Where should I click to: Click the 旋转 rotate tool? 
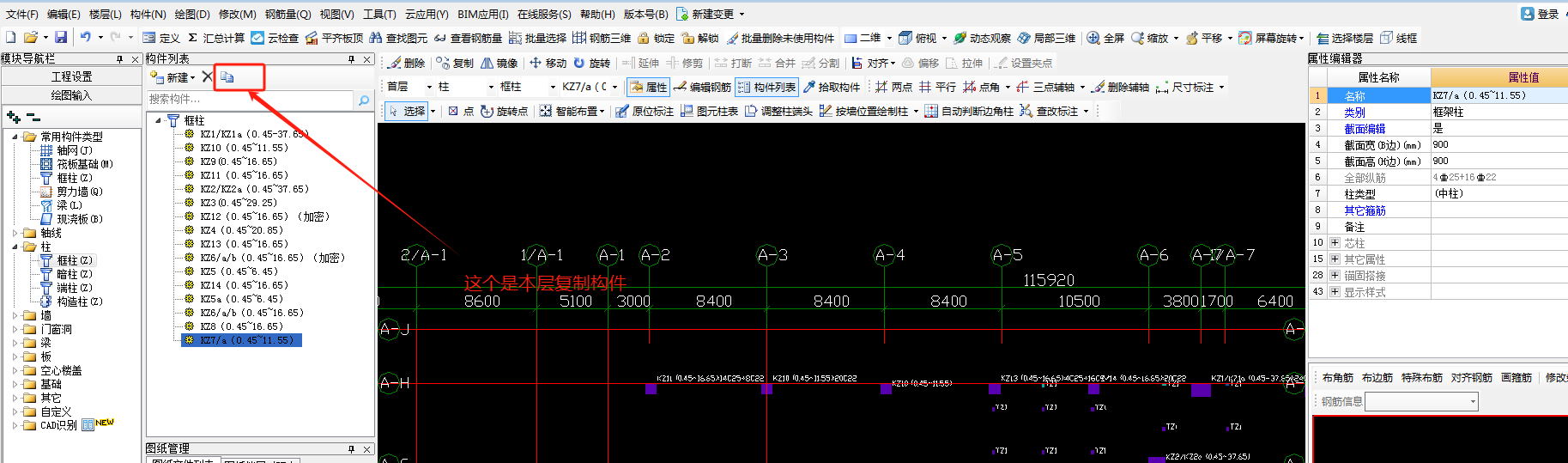592,63
